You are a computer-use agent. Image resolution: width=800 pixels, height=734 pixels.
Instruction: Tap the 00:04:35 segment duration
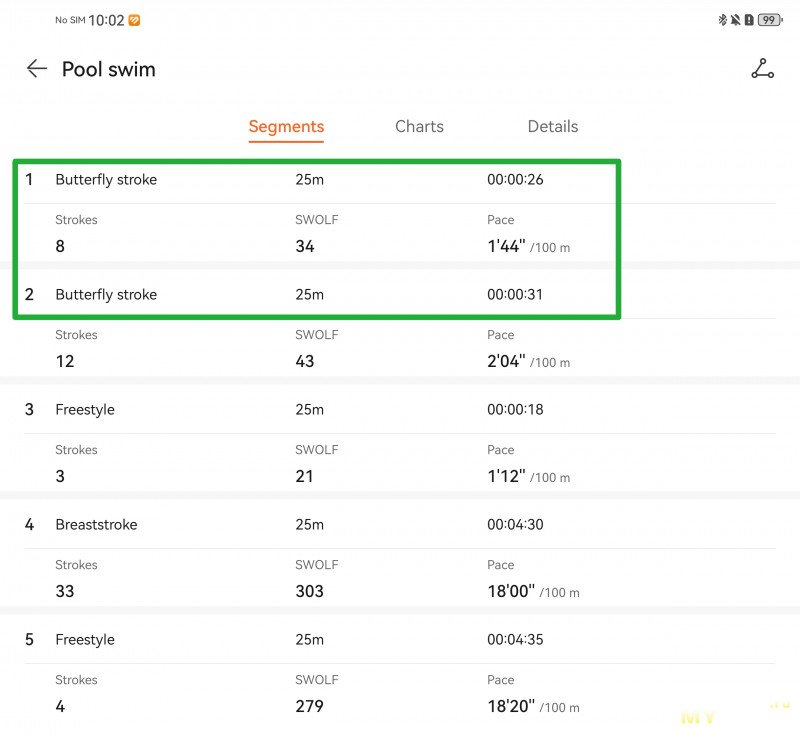[x=515, y=640]
